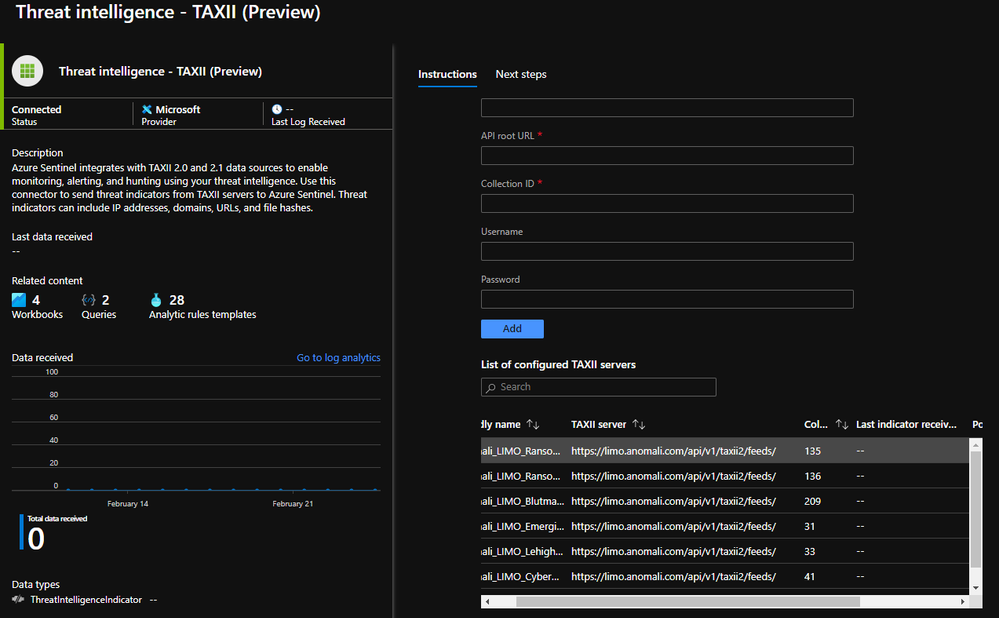
Task: Click the collection ID value 33
Action: pyautogui.click(x=809, y=552)
